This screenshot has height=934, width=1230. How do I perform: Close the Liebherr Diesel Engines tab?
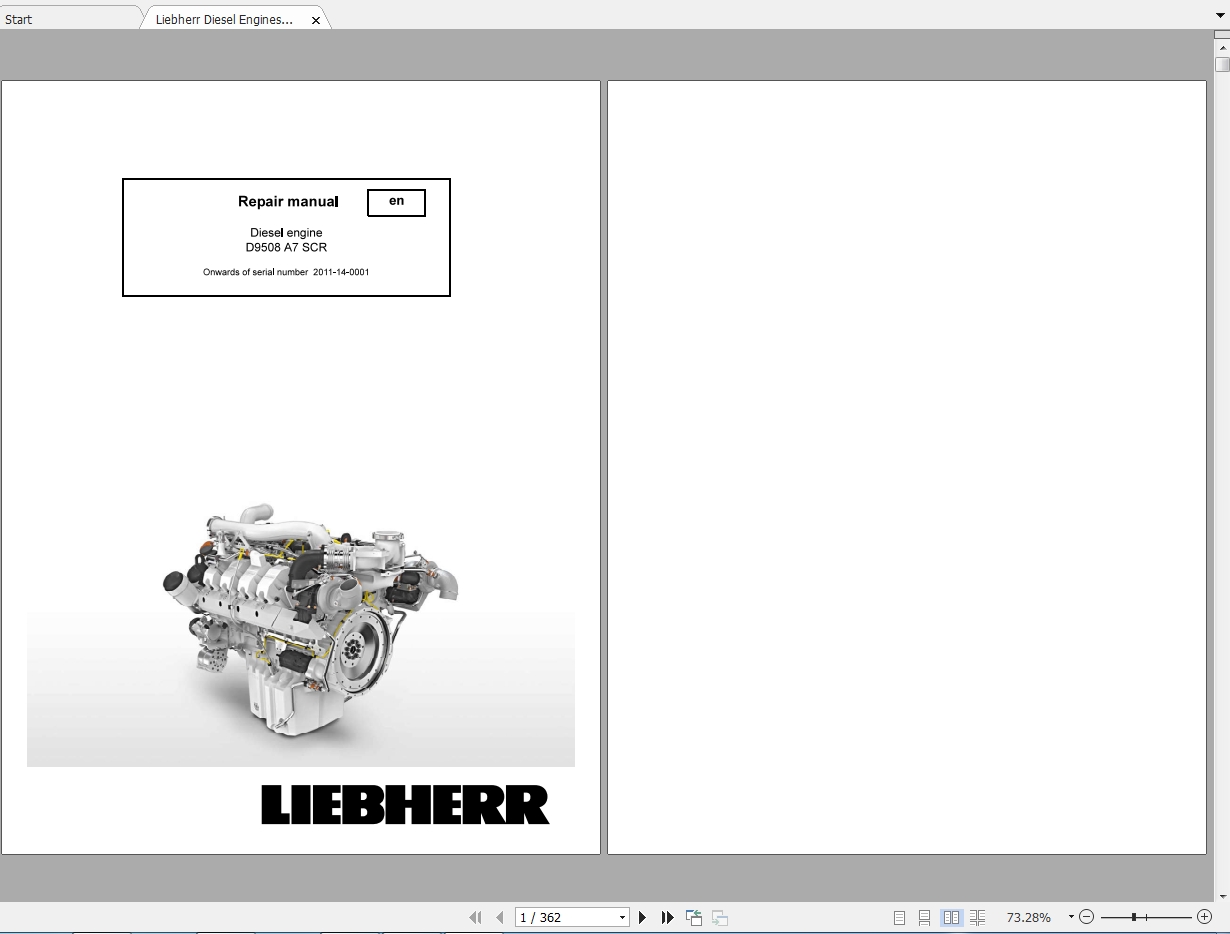(x=316, y=18)
